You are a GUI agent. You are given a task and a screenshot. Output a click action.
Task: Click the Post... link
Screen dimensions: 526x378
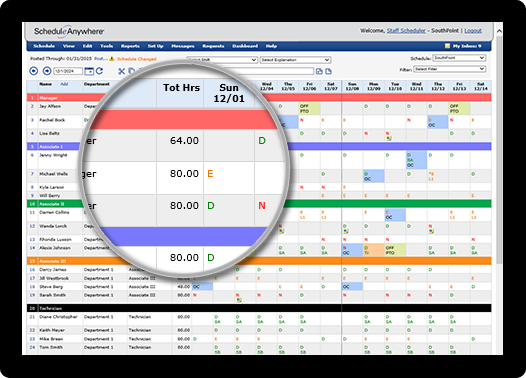(x=101, y=59)
